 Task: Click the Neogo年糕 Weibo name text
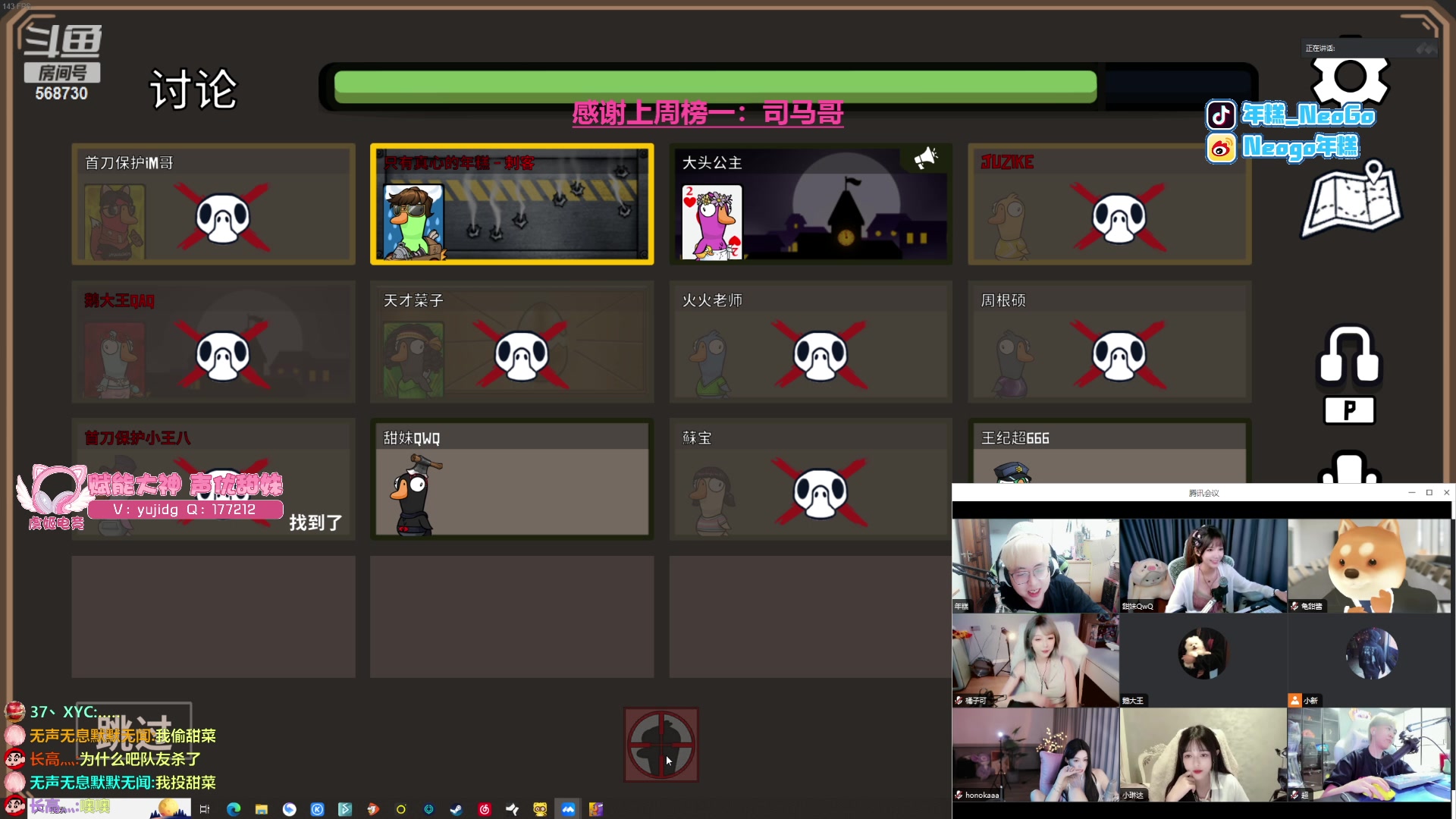1301,147
